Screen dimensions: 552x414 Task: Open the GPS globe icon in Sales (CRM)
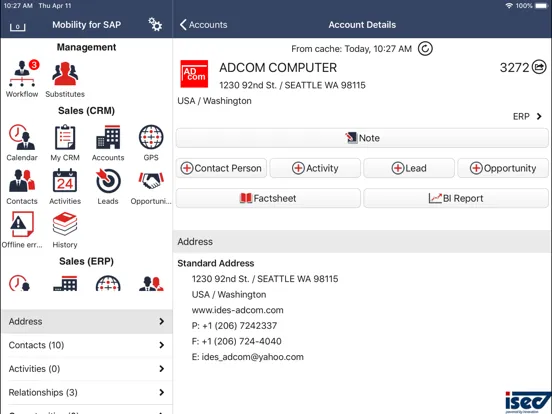coord(151,137)
